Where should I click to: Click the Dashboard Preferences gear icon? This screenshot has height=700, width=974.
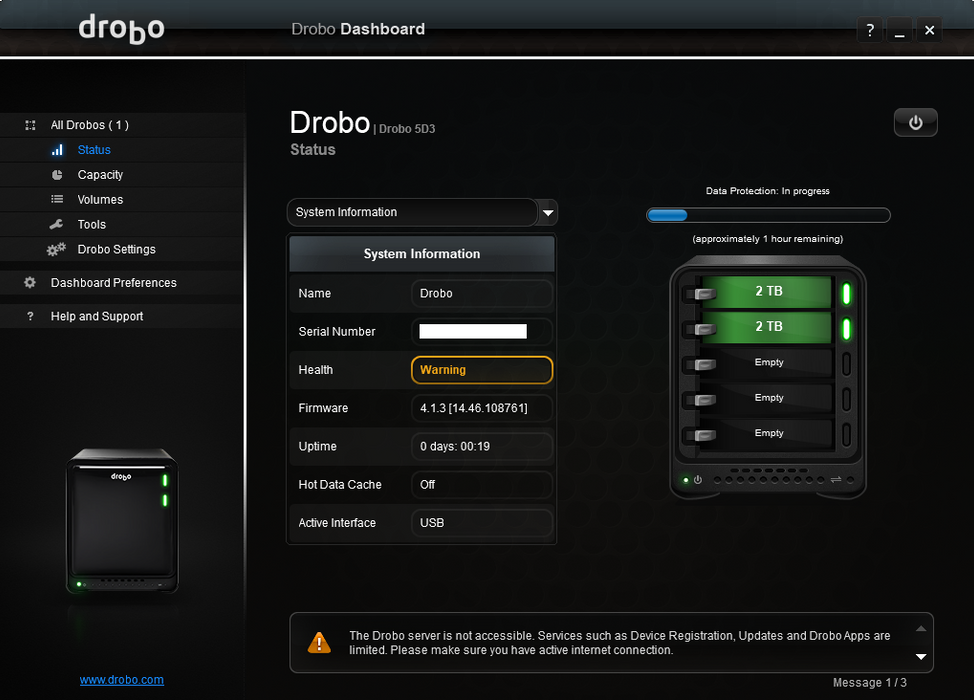(x=30, y=283)
